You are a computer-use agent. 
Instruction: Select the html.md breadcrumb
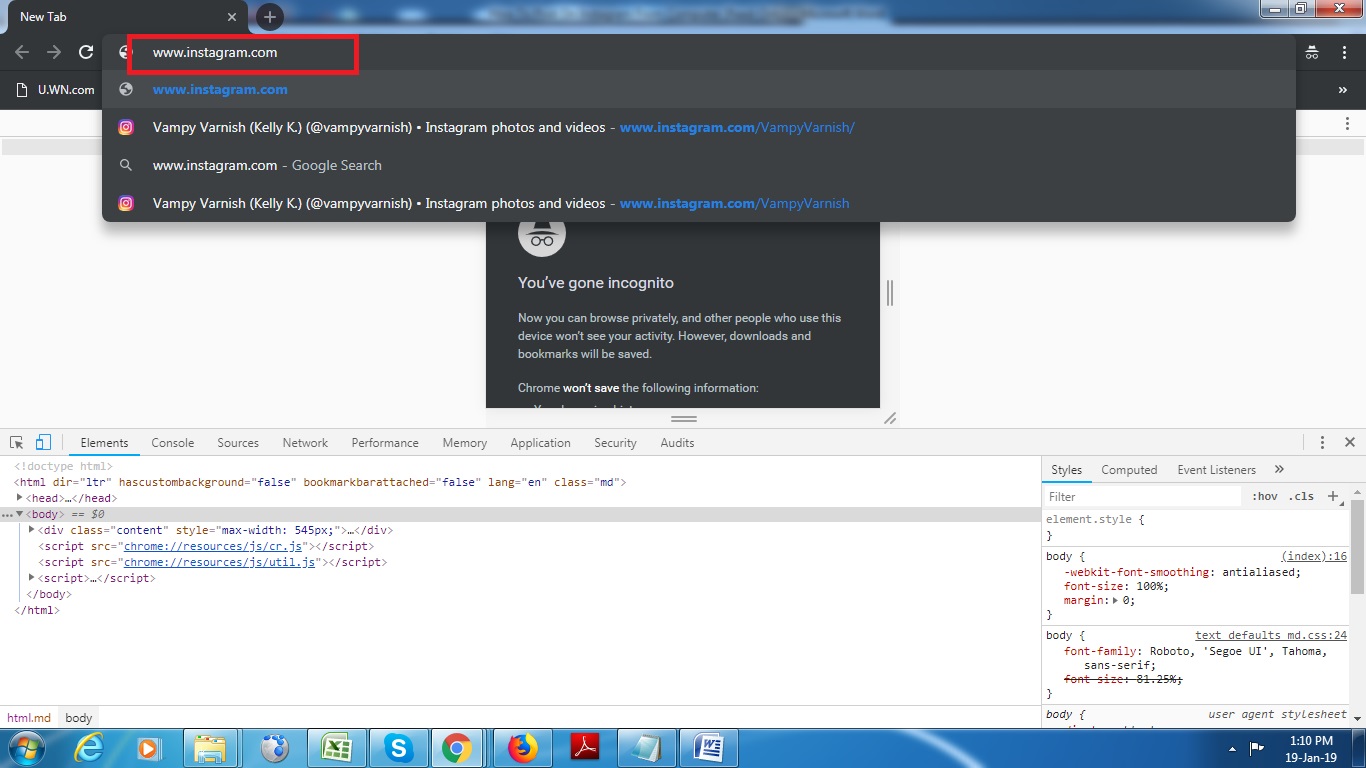tap(29, 718)
